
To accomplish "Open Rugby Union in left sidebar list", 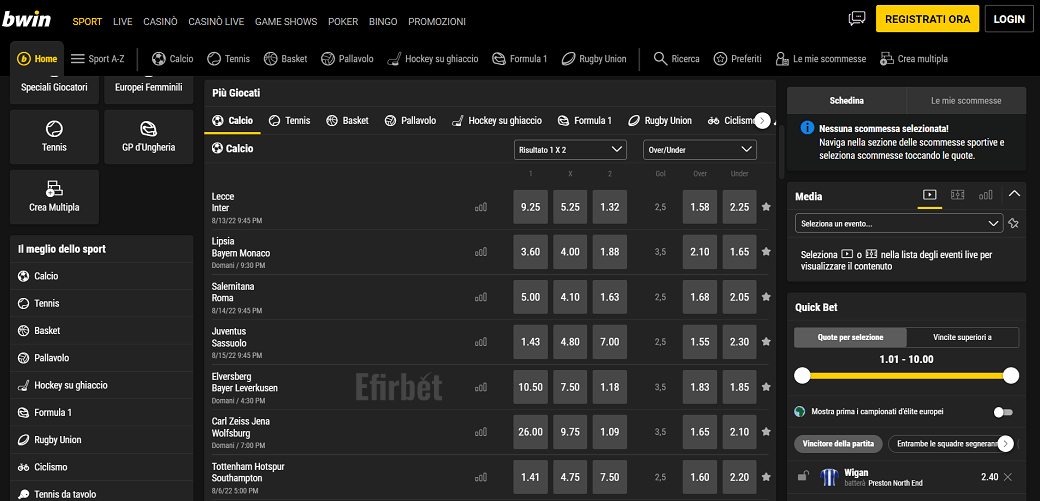I will pos(102,440).
